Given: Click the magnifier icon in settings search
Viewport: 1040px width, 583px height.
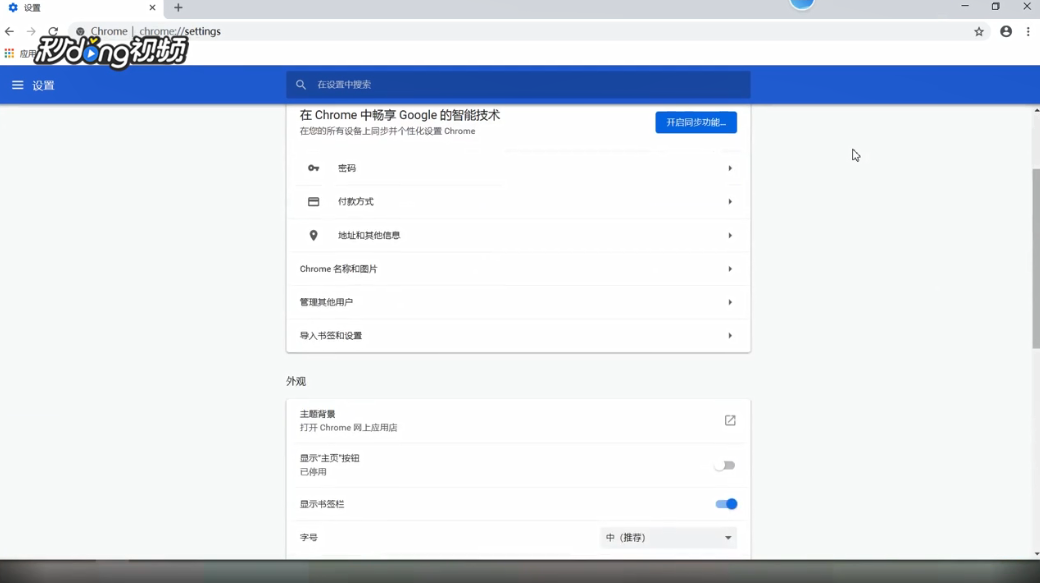Looking at the screenshot, I should pos(301,85).
